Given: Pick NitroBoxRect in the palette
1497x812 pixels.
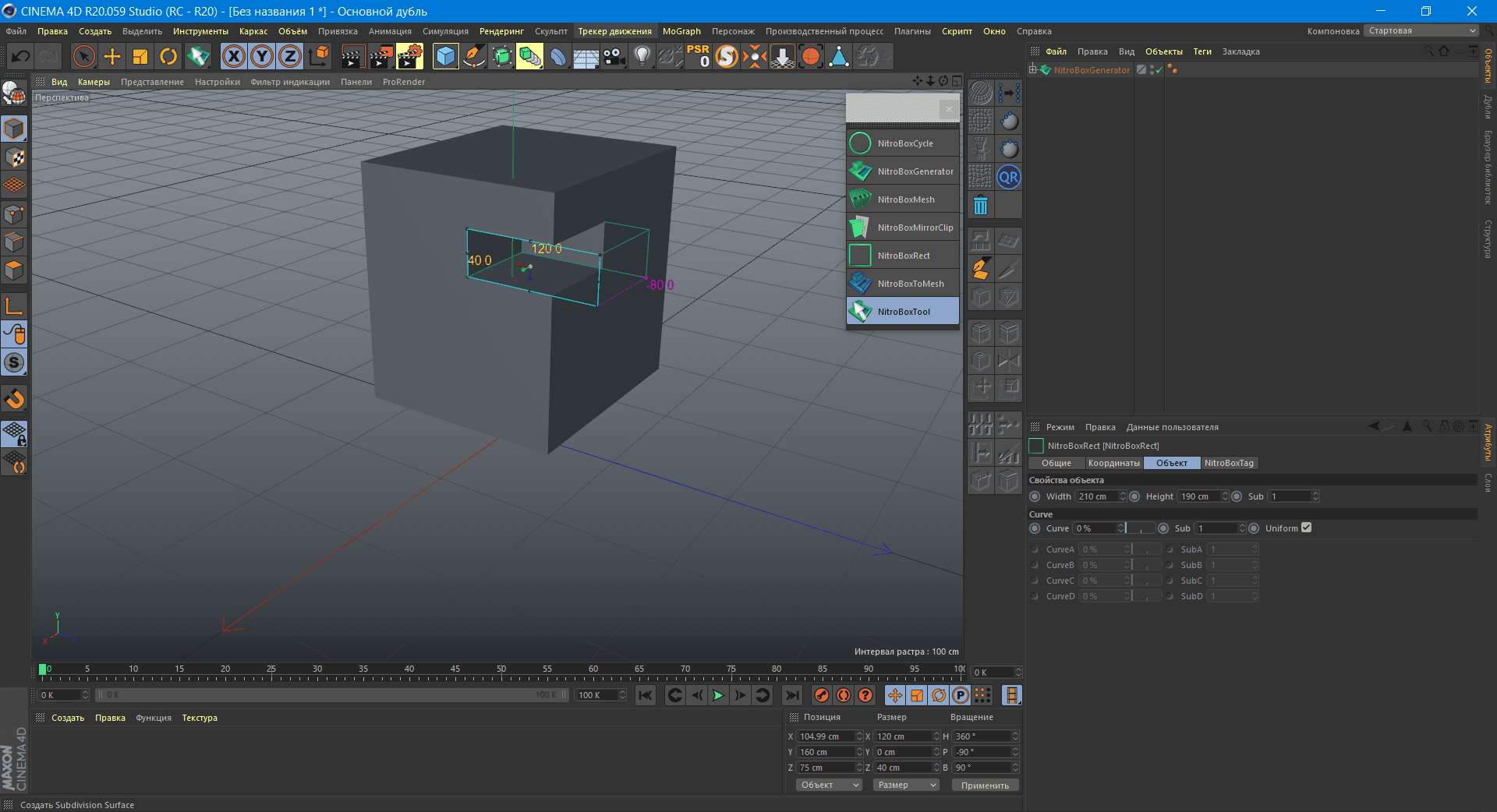Looking at the screenshot, I should tap(903, 256).
